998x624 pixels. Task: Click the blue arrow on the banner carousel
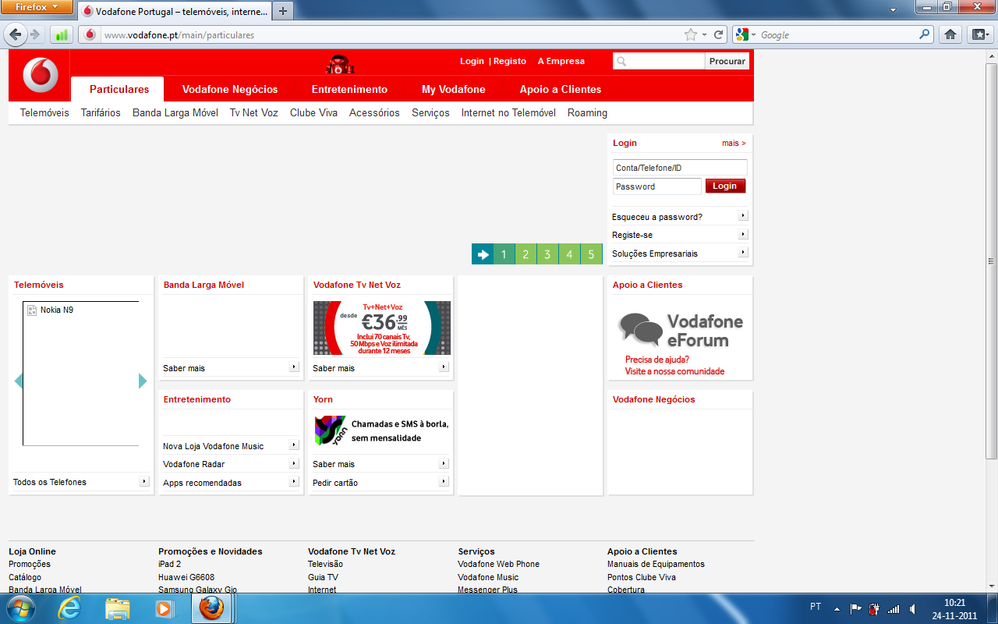click(x=481, y=253)
